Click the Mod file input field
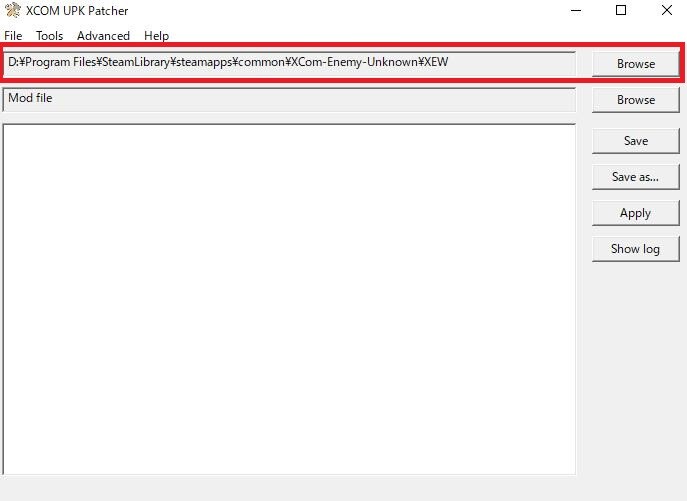The image size is (687, 501). [x=289, y=99]
